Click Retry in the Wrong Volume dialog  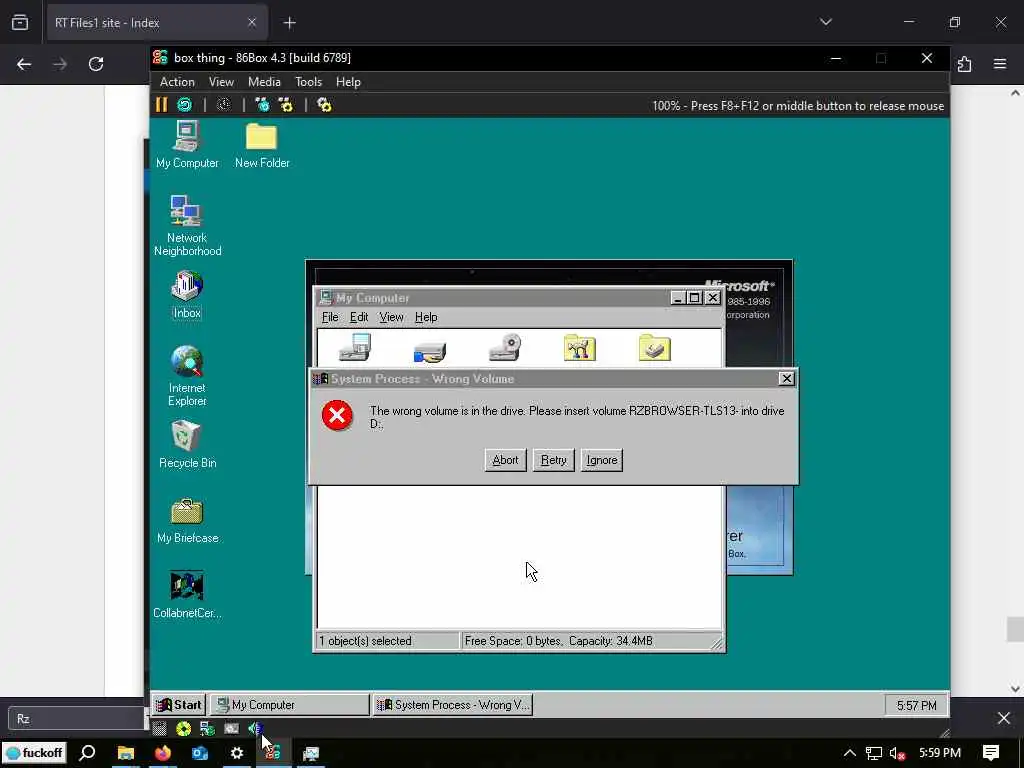pos(554,460)
